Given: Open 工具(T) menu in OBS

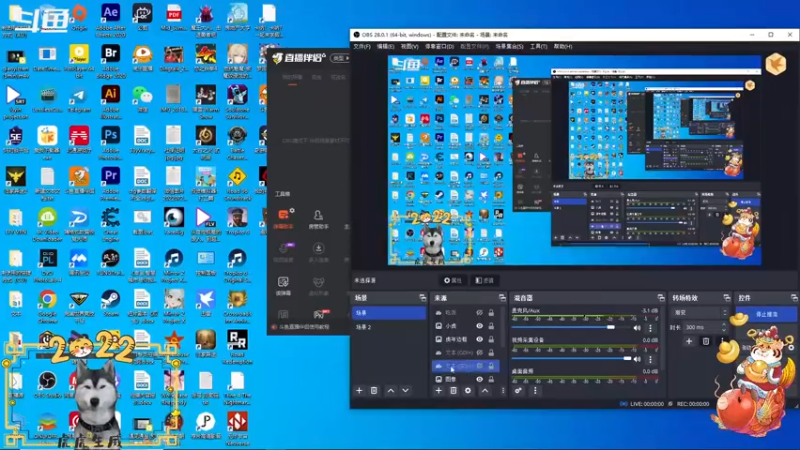Looking at the screenshot, I should pyautogui.click(x=538, y=46).
